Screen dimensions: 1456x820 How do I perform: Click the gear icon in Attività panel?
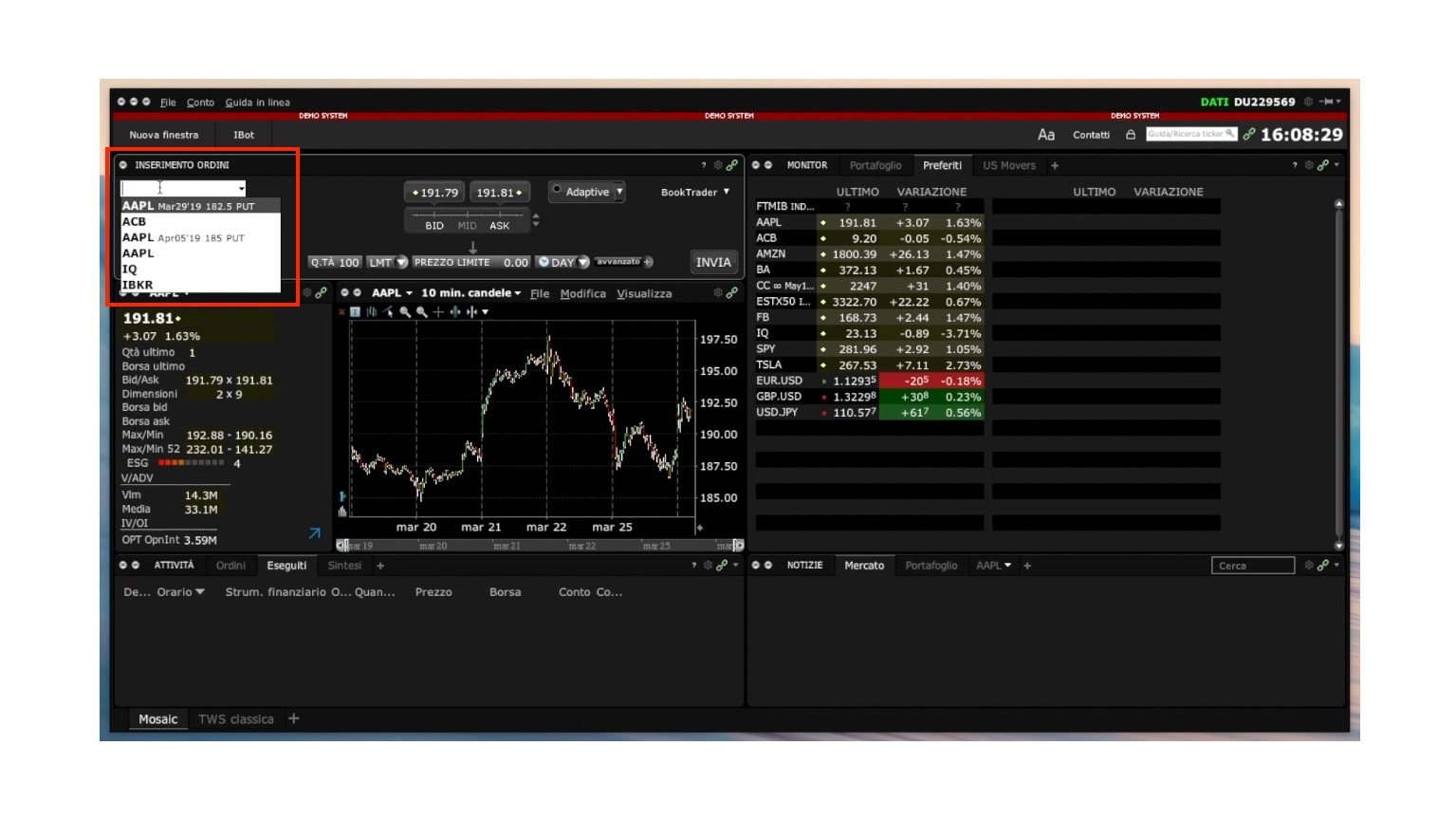pos(708,566)
